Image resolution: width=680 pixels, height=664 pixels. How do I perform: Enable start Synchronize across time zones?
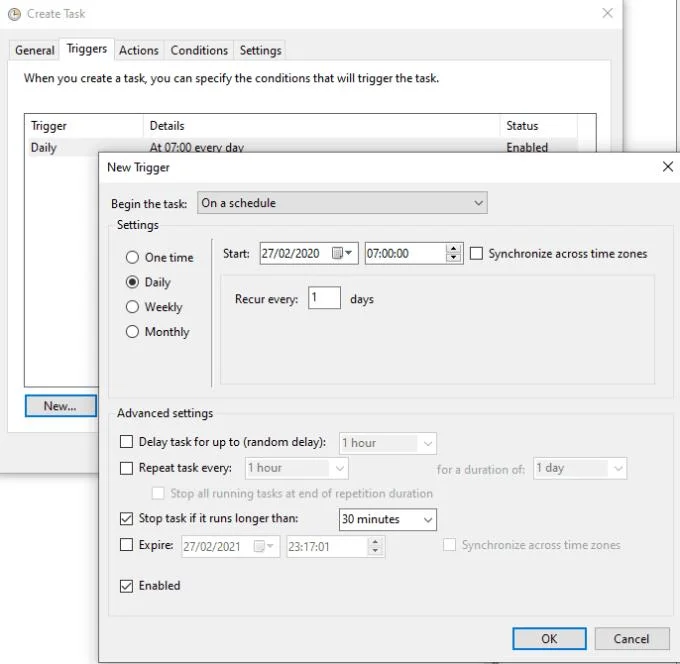[476, 253]
